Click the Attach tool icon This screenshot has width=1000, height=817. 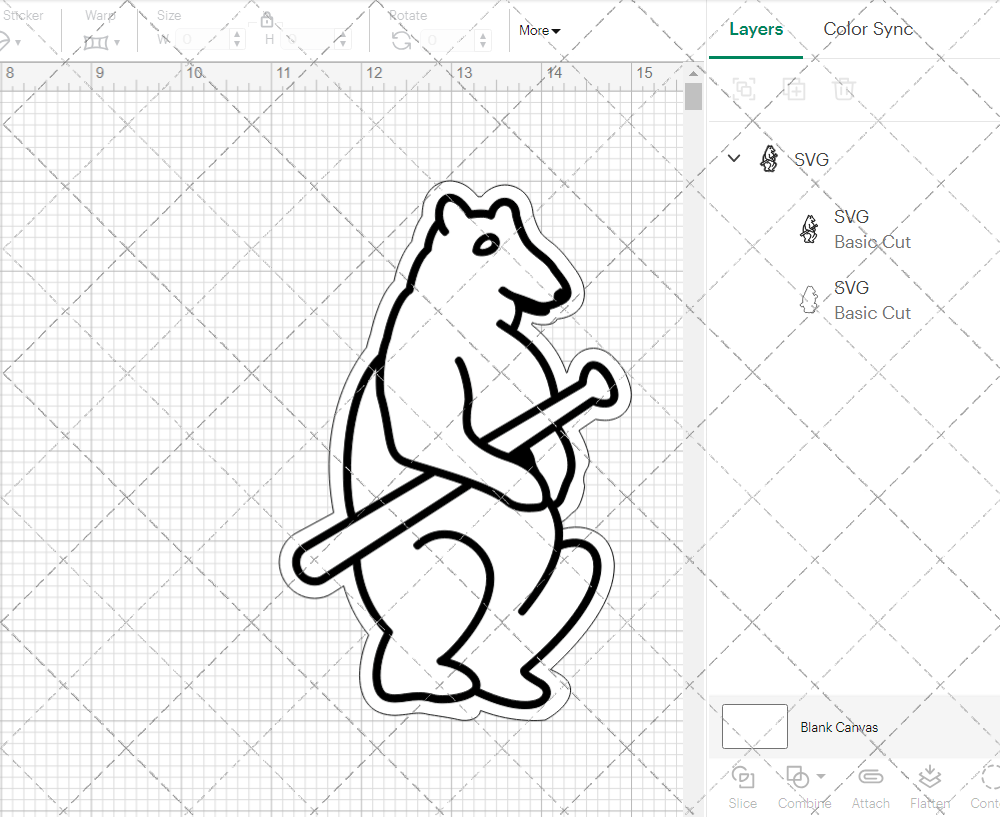[x=871, y=777]
